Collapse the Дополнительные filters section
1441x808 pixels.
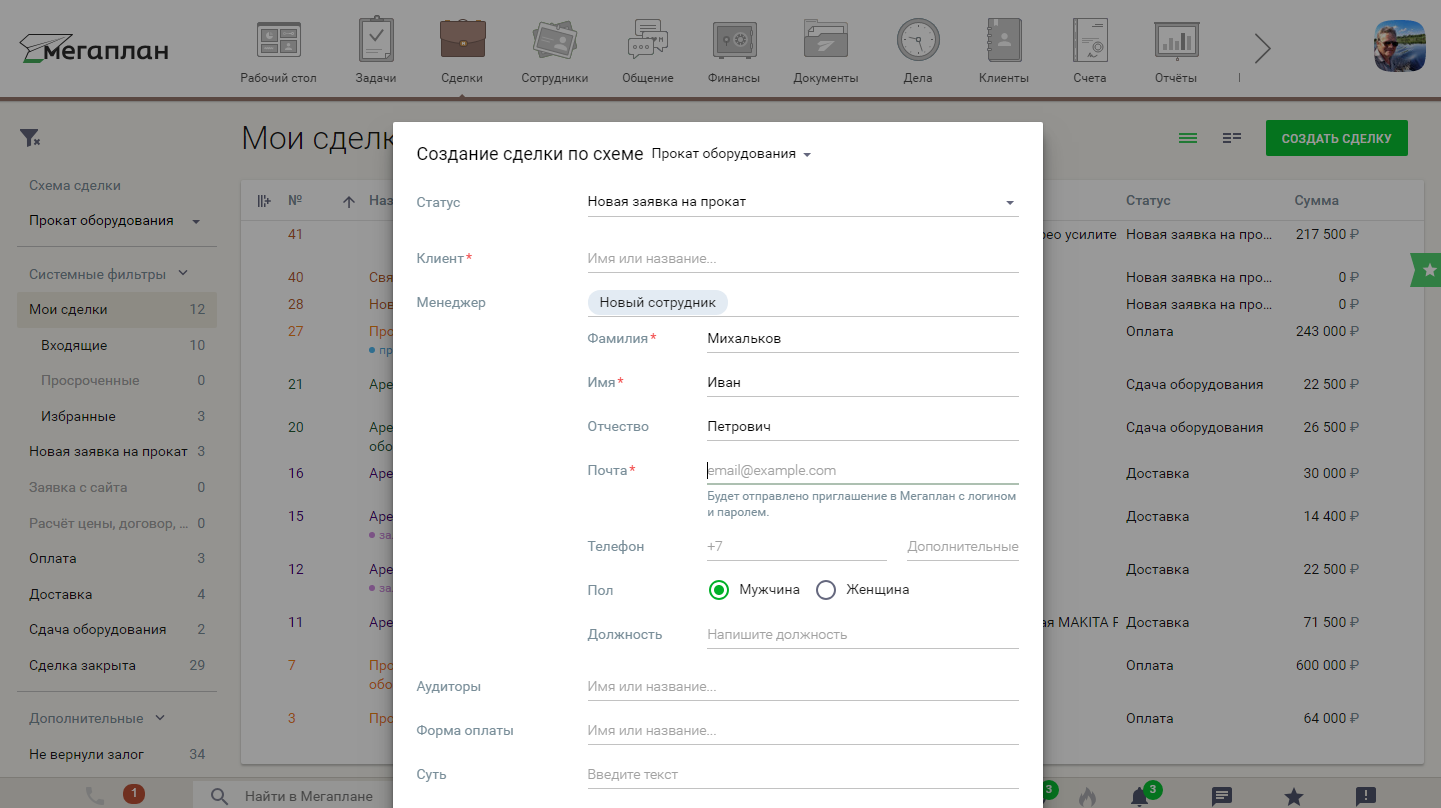click(97, 718)
